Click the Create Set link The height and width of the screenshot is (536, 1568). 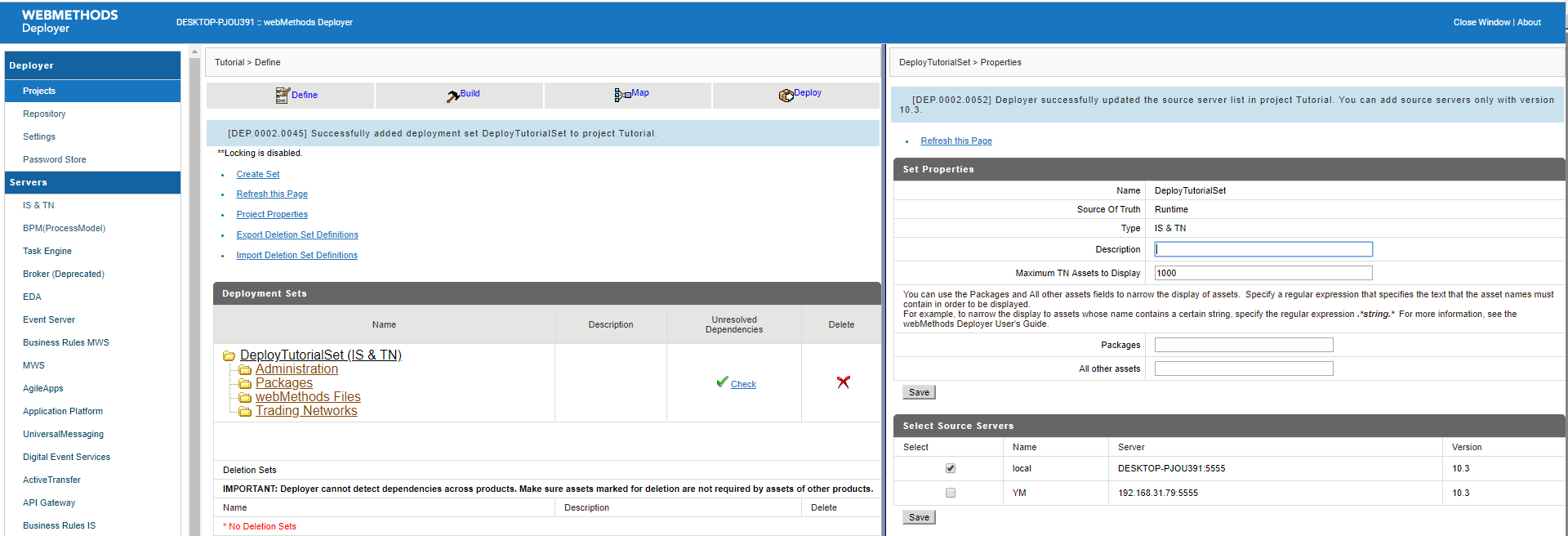click(x=258, y=174)
